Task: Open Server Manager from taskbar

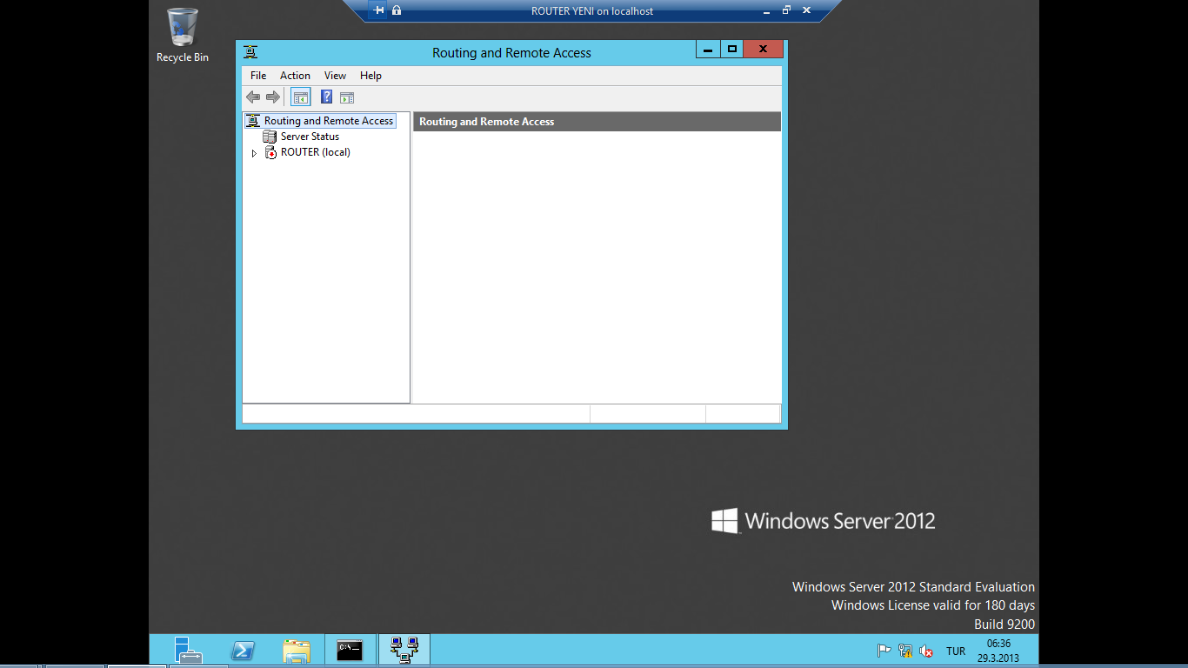Action: [x=188, y=650]
